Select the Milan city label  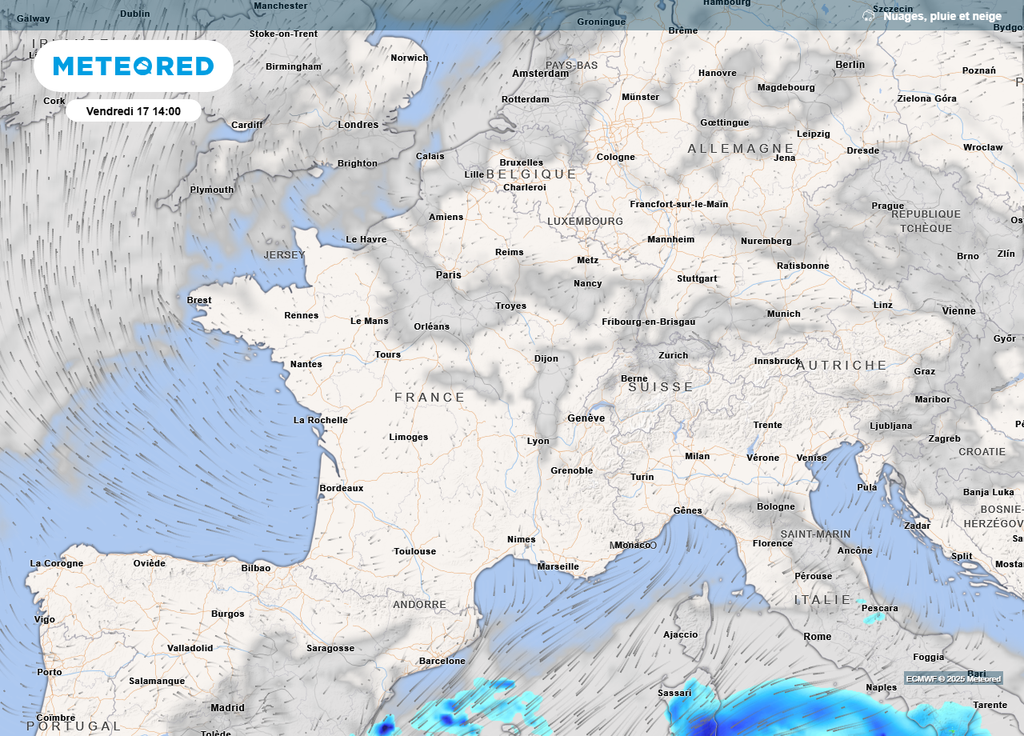click(697, 456)
